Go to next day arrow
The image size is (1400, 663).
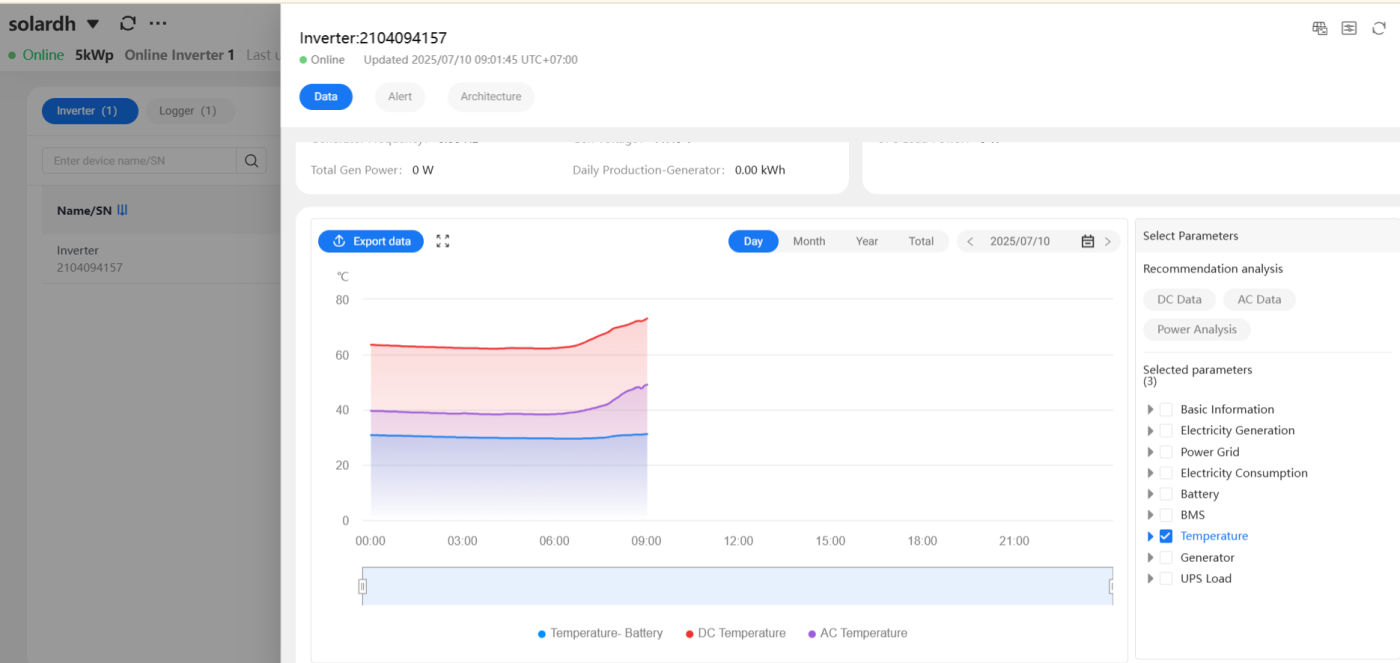1107,241
